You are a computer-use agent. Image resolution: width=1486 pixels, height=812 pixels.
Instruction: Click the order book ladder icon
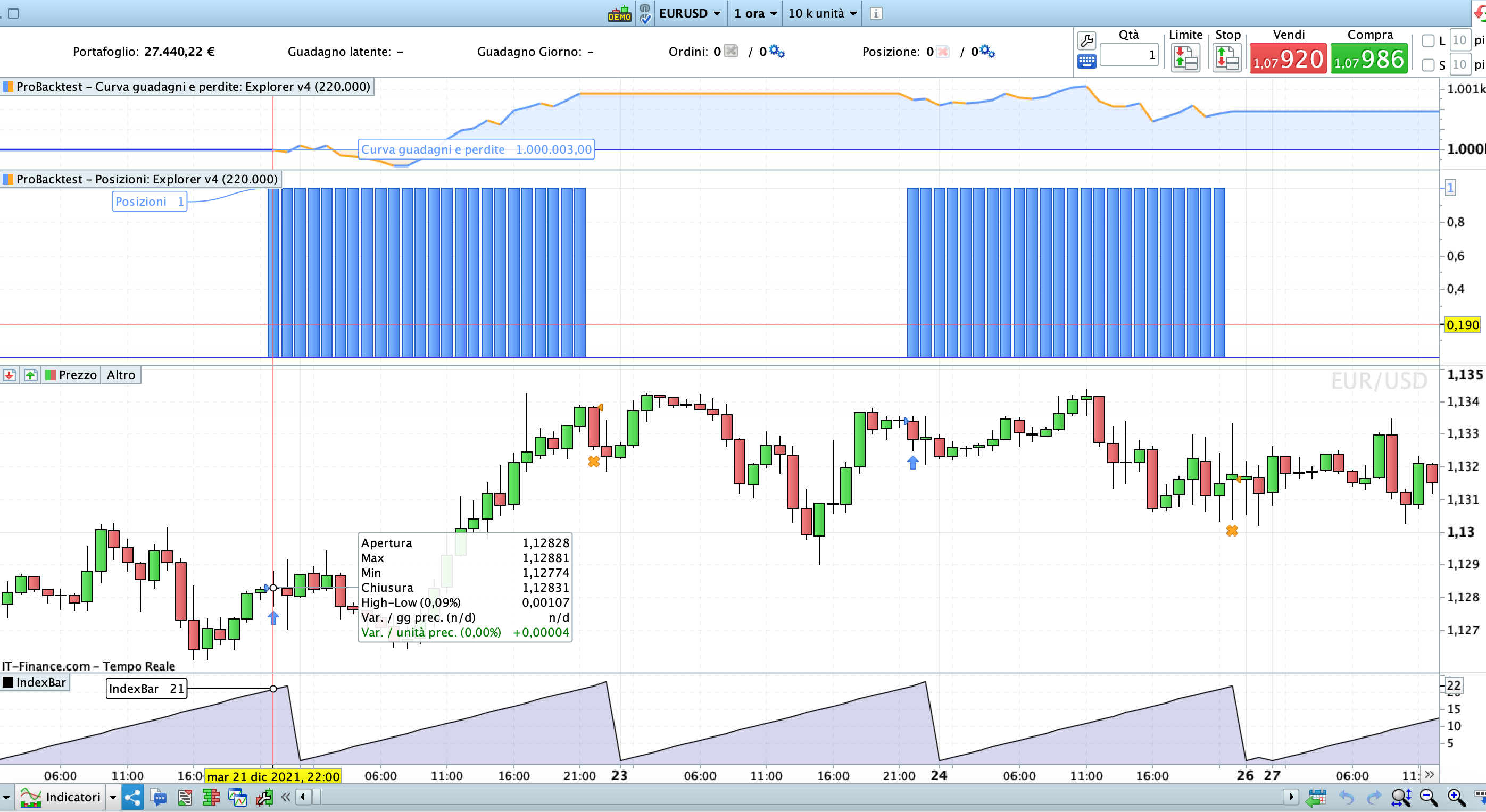coord(211,798)
